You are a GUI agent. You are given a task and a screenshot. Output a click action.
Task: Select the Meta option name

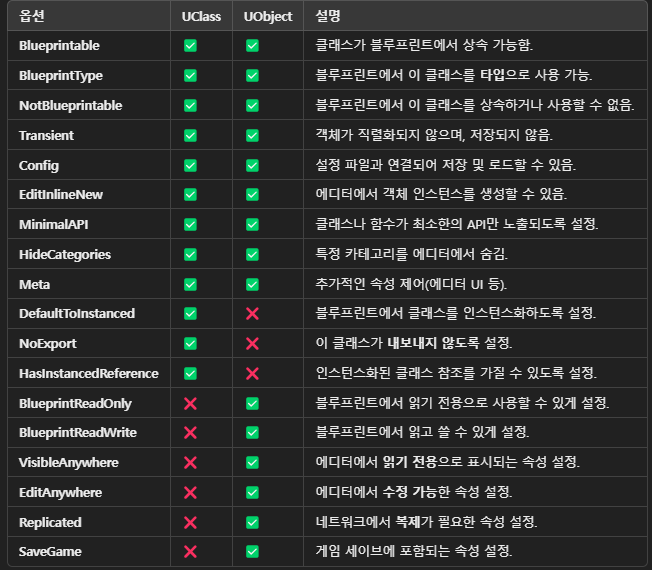34,284
